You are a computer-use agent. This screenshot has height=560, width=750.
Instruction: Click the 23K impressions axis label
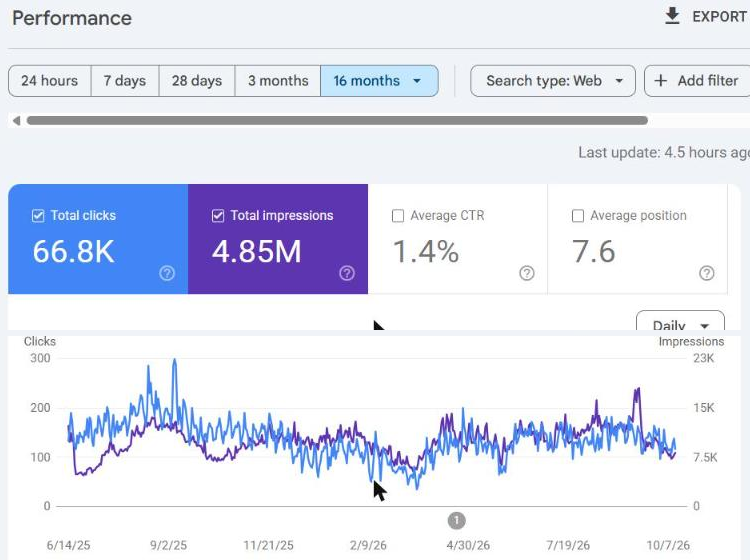703,358
